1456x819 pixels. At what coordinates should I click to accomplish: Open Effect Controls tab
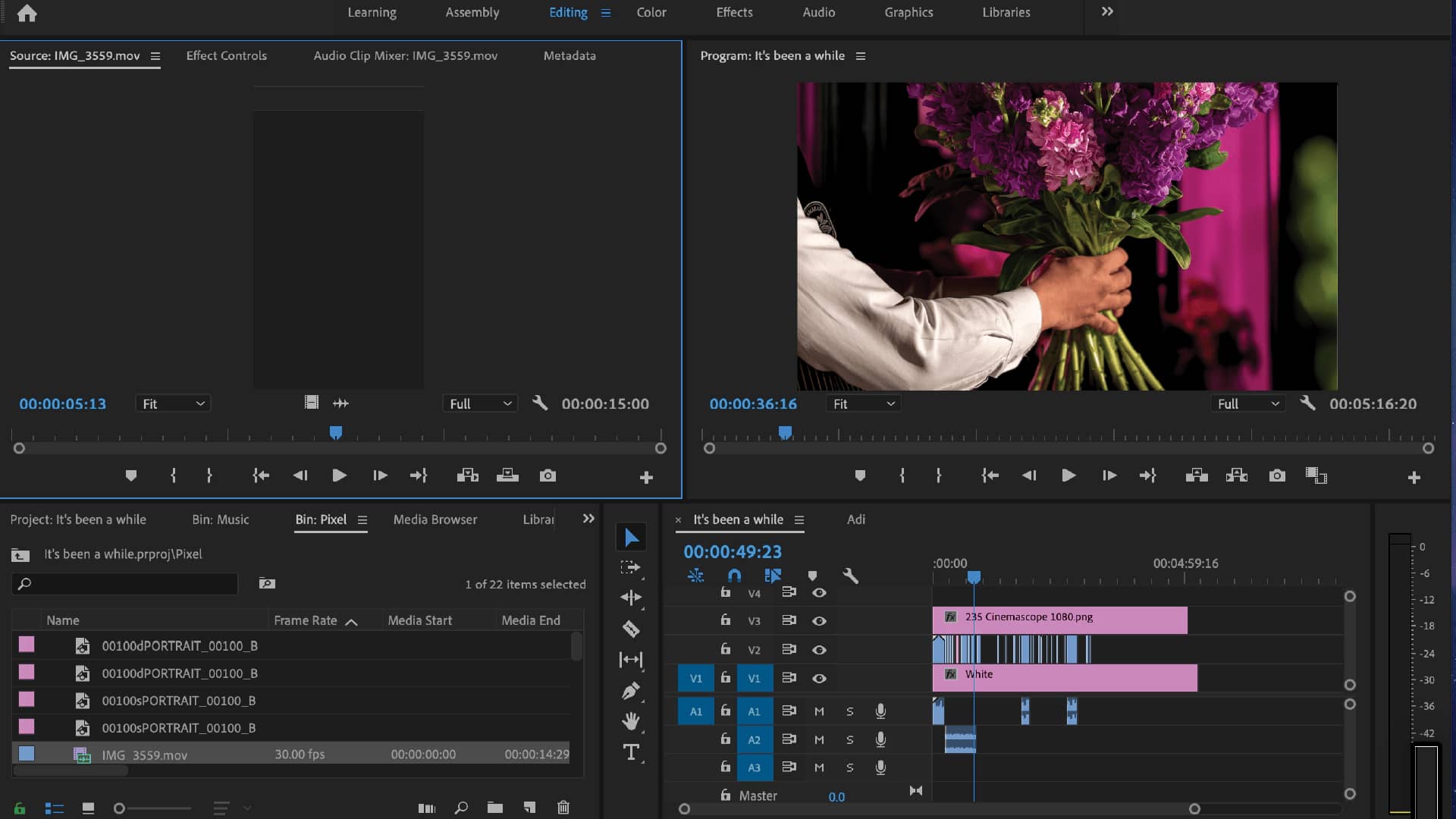click(x=226, y=55)
